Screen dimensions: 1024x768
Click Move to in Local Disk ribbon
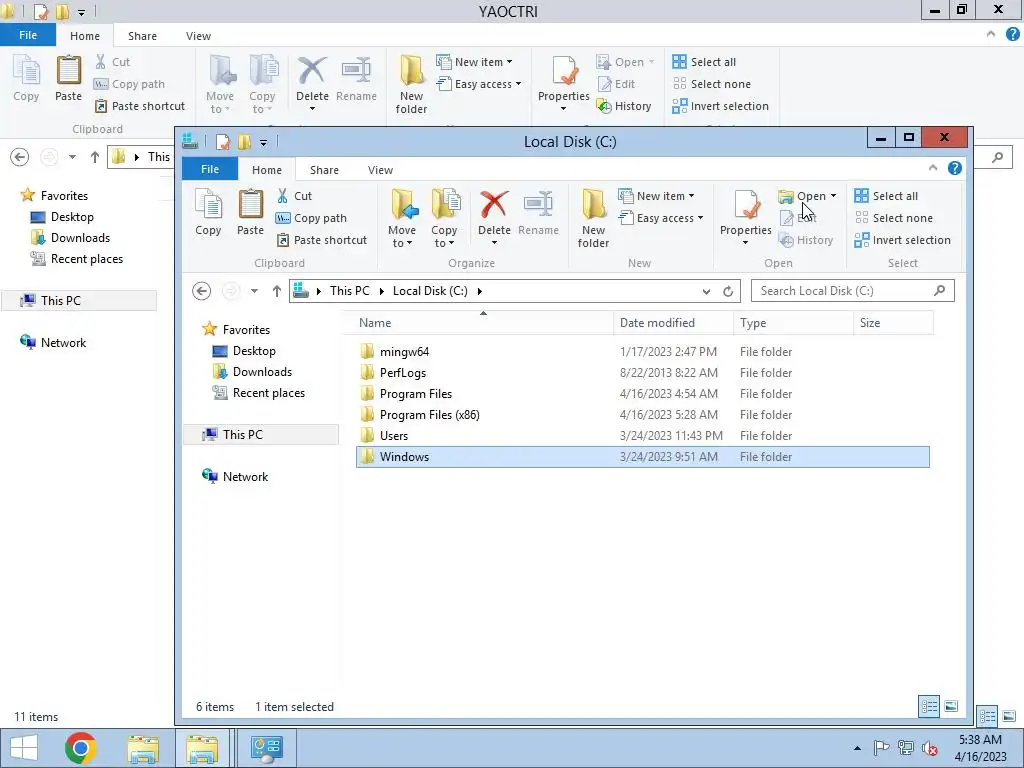click(402, 218)
